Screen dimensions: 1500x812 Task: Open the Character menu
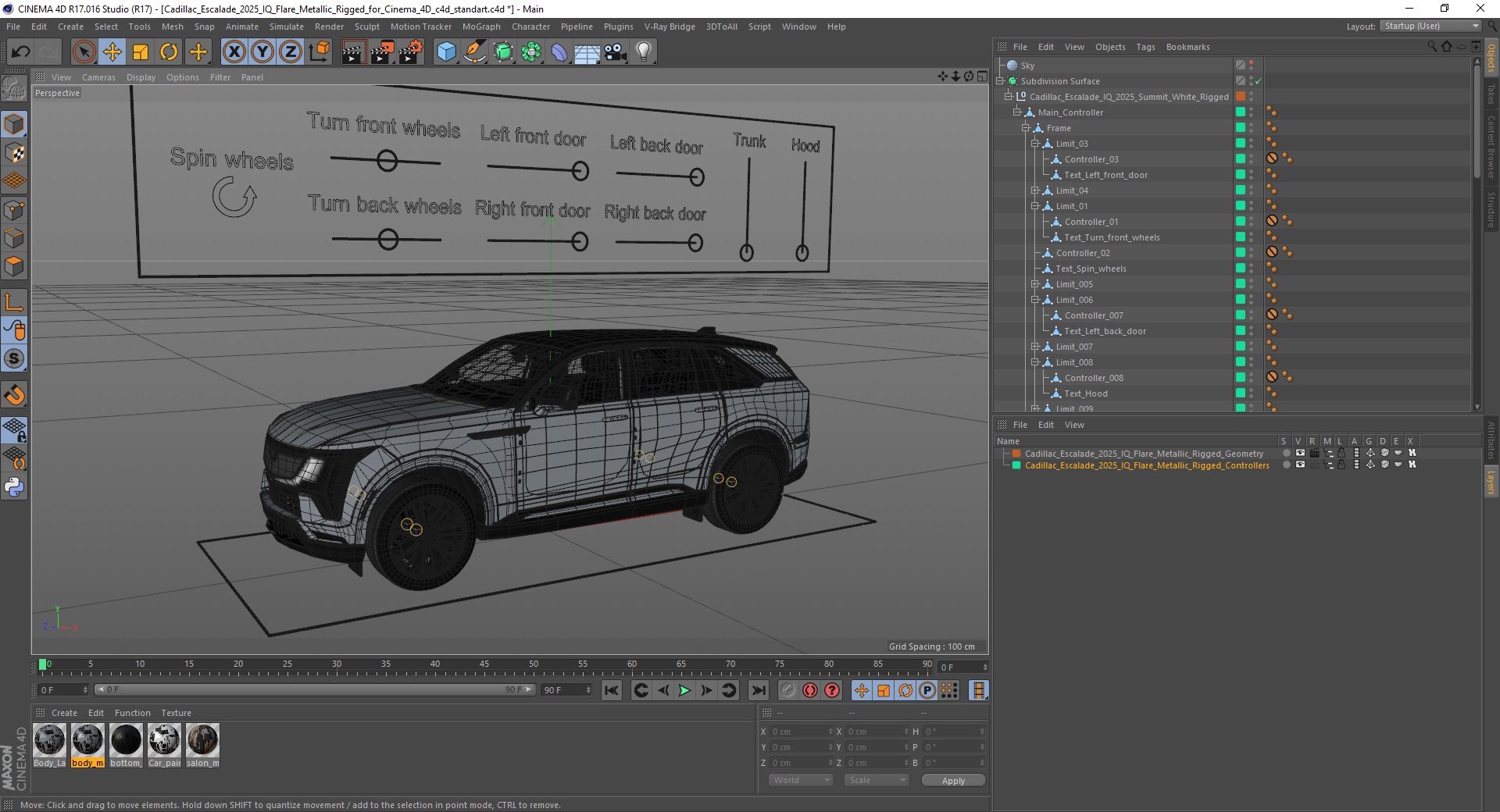click(530, 27)
